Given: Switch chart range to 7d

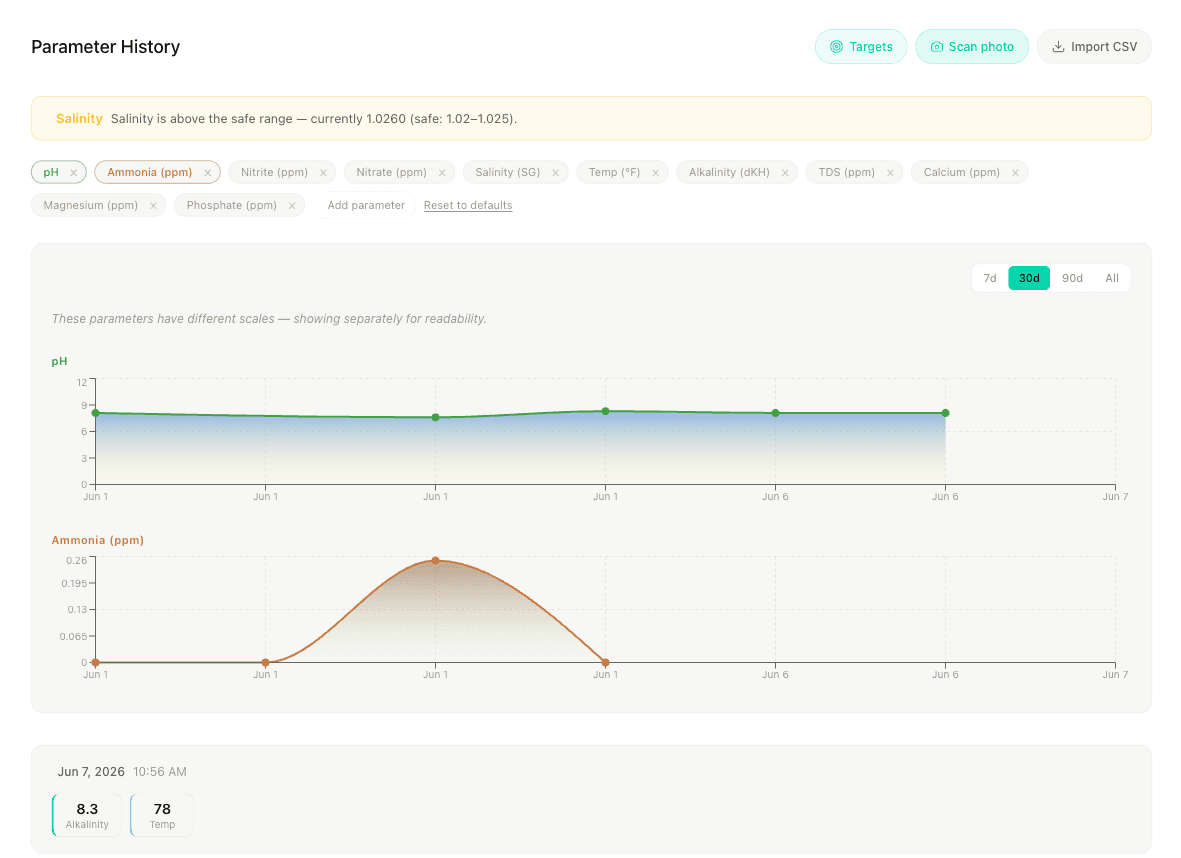Looking at the screenshot, I should pyautogui.click(x=990, y=278).
